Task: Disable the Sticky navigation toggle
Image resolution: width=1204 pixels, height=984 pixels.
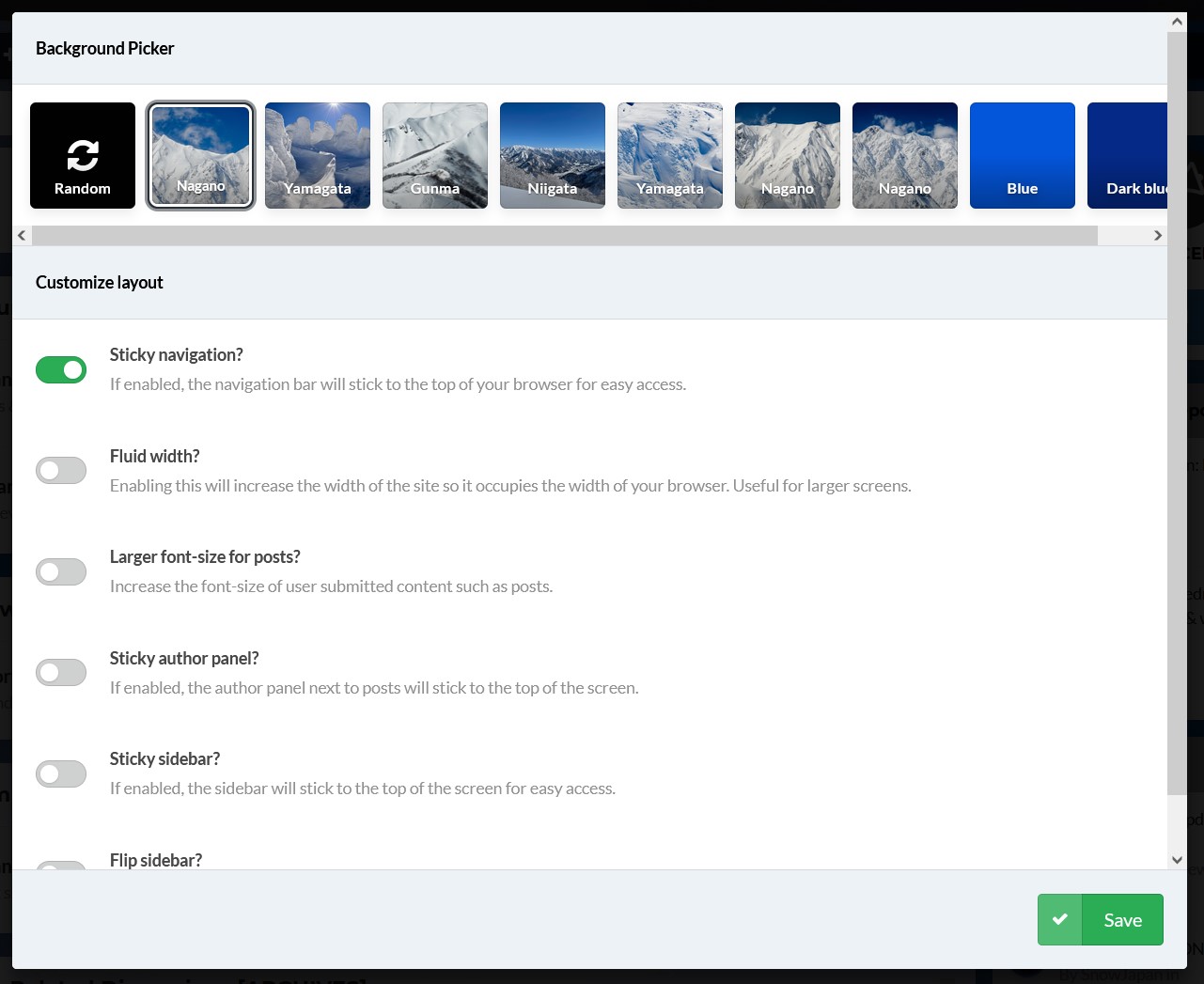Action: pos(61,369)
